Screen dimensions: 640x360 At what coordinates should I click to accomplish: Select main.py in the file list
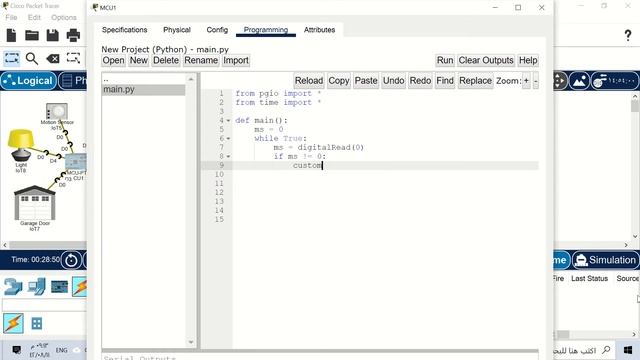click(143, 89)
